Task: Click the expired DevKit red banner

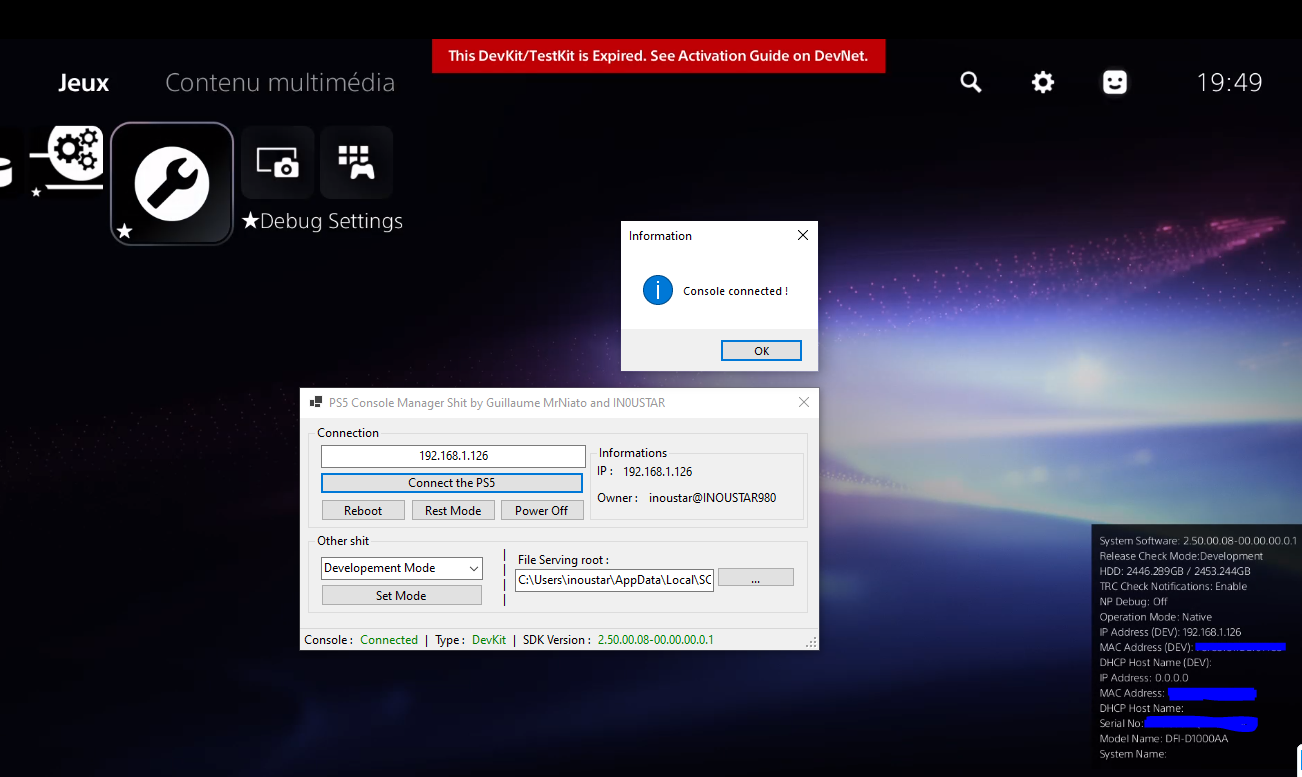Action: (x=658, y=56)
